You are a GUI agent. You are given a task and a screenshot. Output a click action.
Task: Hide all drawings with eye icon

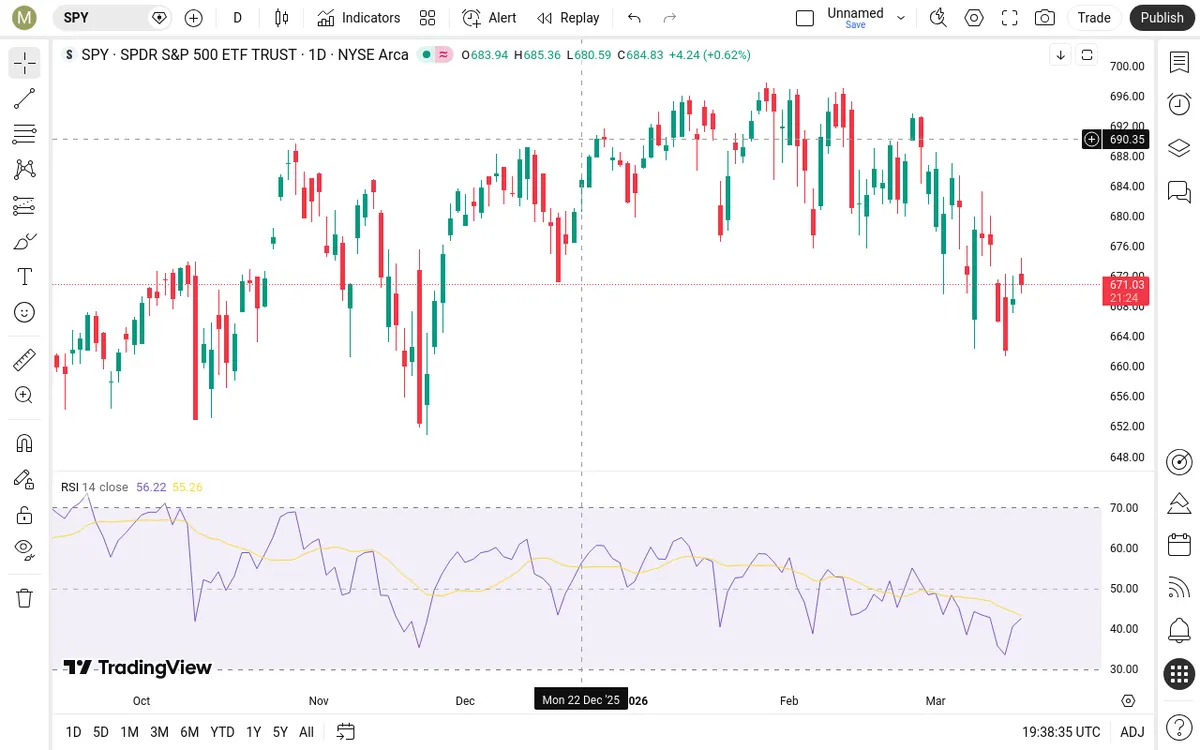25,550
